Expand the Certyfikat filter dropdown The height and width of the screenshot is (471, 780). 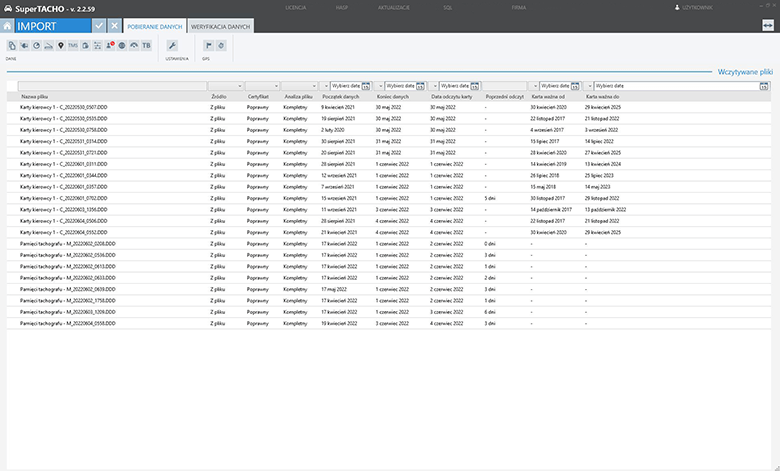pos(275,86)
